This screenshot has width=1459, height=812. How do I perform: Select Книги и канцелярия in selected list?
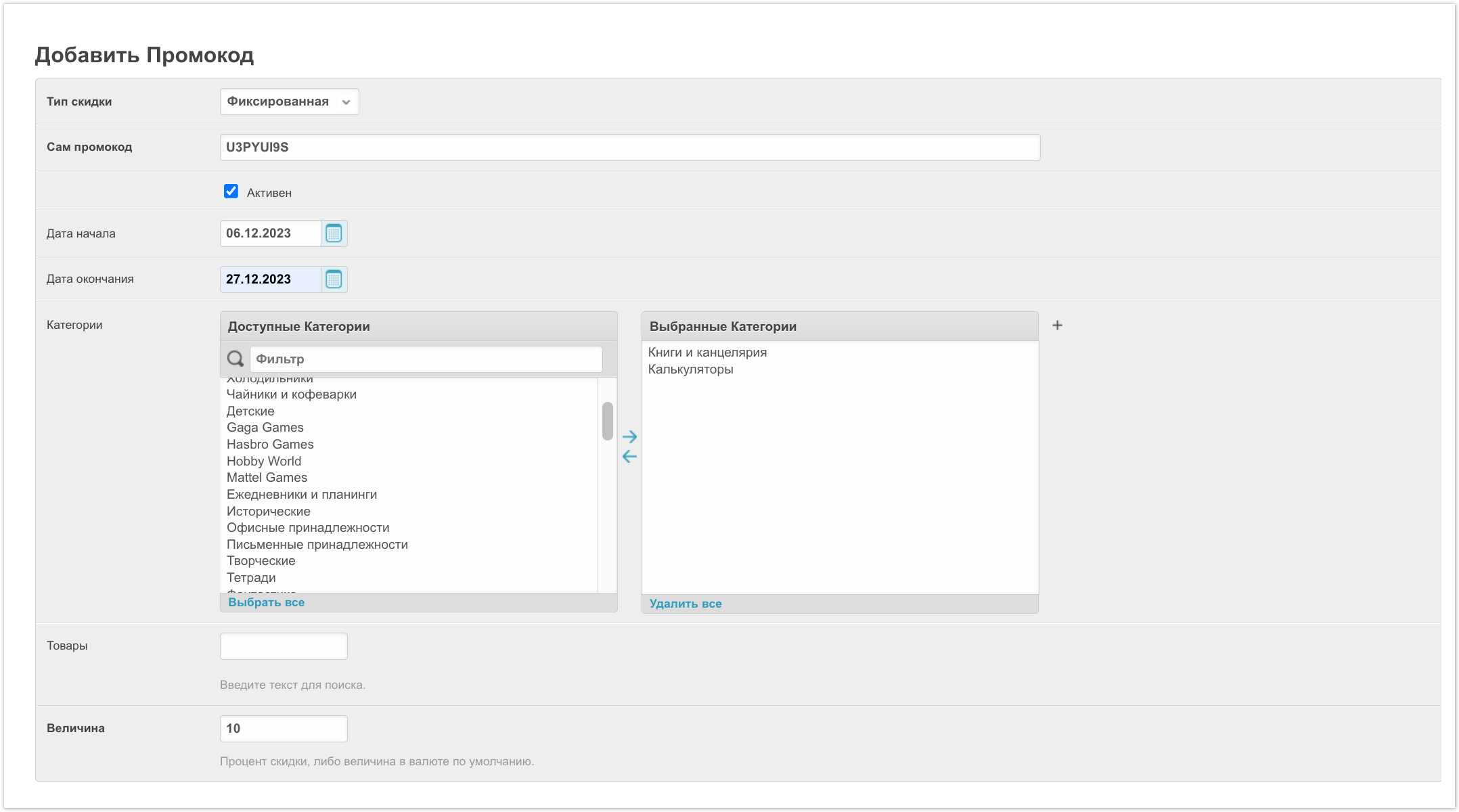(x=707, y=353)
